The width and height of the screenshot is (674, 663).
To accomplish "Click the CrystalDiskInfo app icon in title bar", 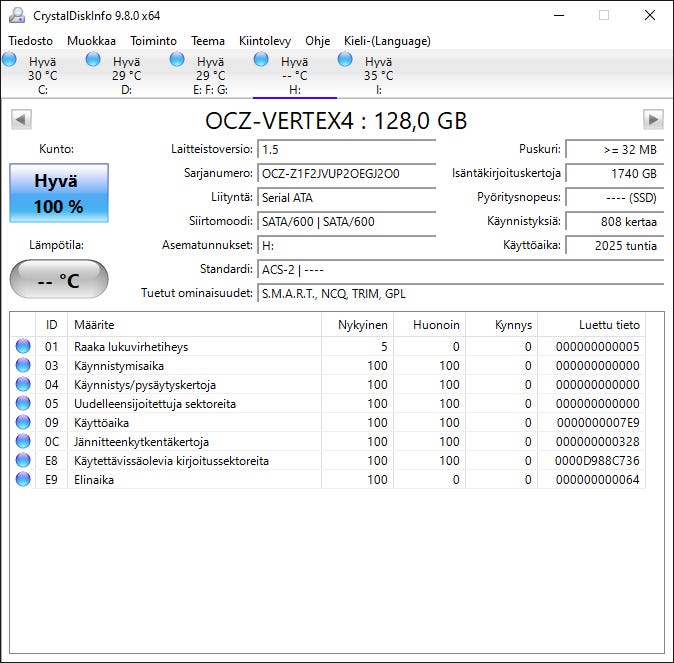I will 17,15.
